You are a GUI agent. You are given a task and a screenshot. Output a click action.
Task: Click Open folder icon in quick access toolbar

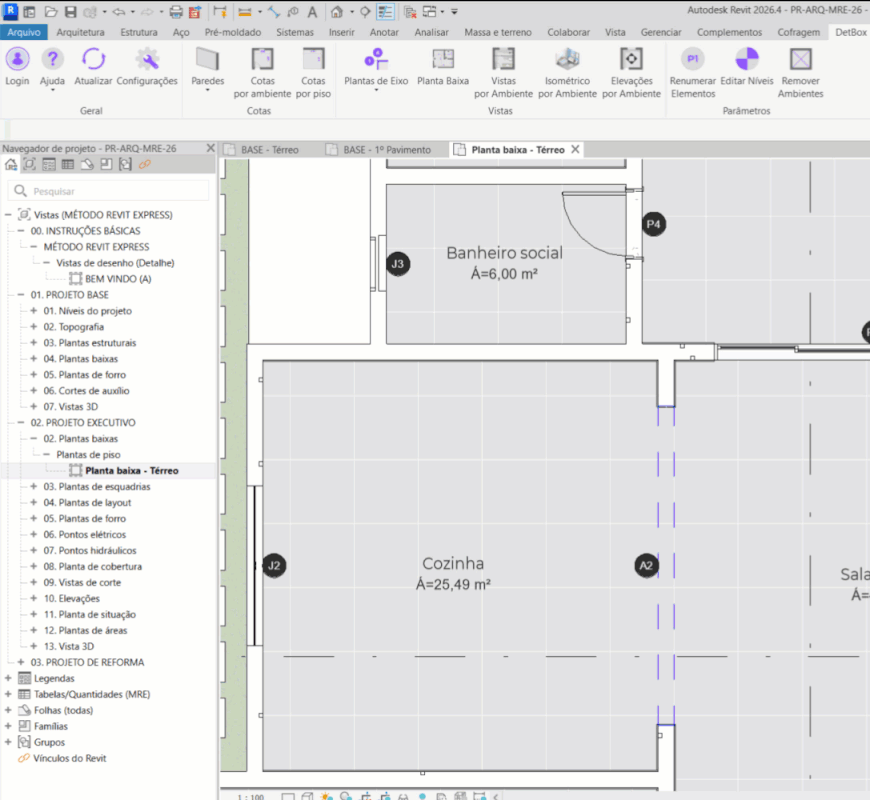click(x=51, y=11)
